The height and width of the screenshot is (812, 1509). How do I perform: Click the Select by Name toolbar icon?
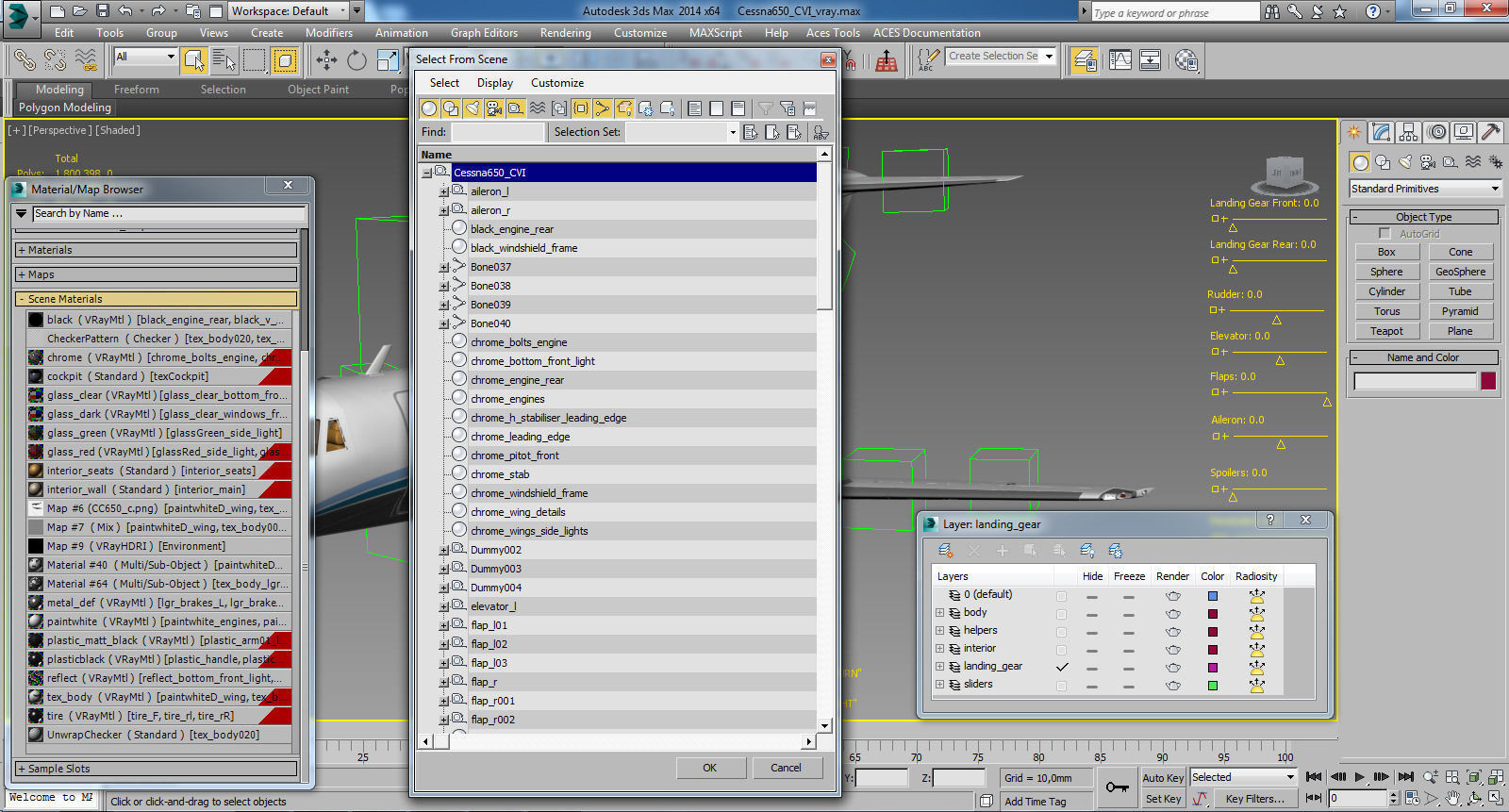point(224,60)
